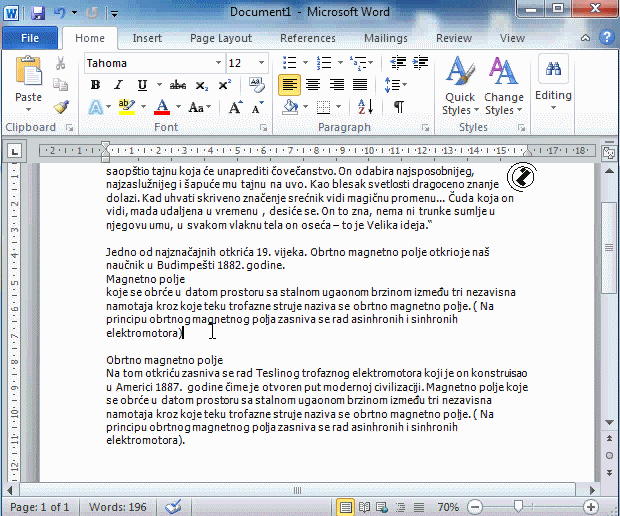
Task: Switch to the Page Layout tab
Action: coord(221,38)
